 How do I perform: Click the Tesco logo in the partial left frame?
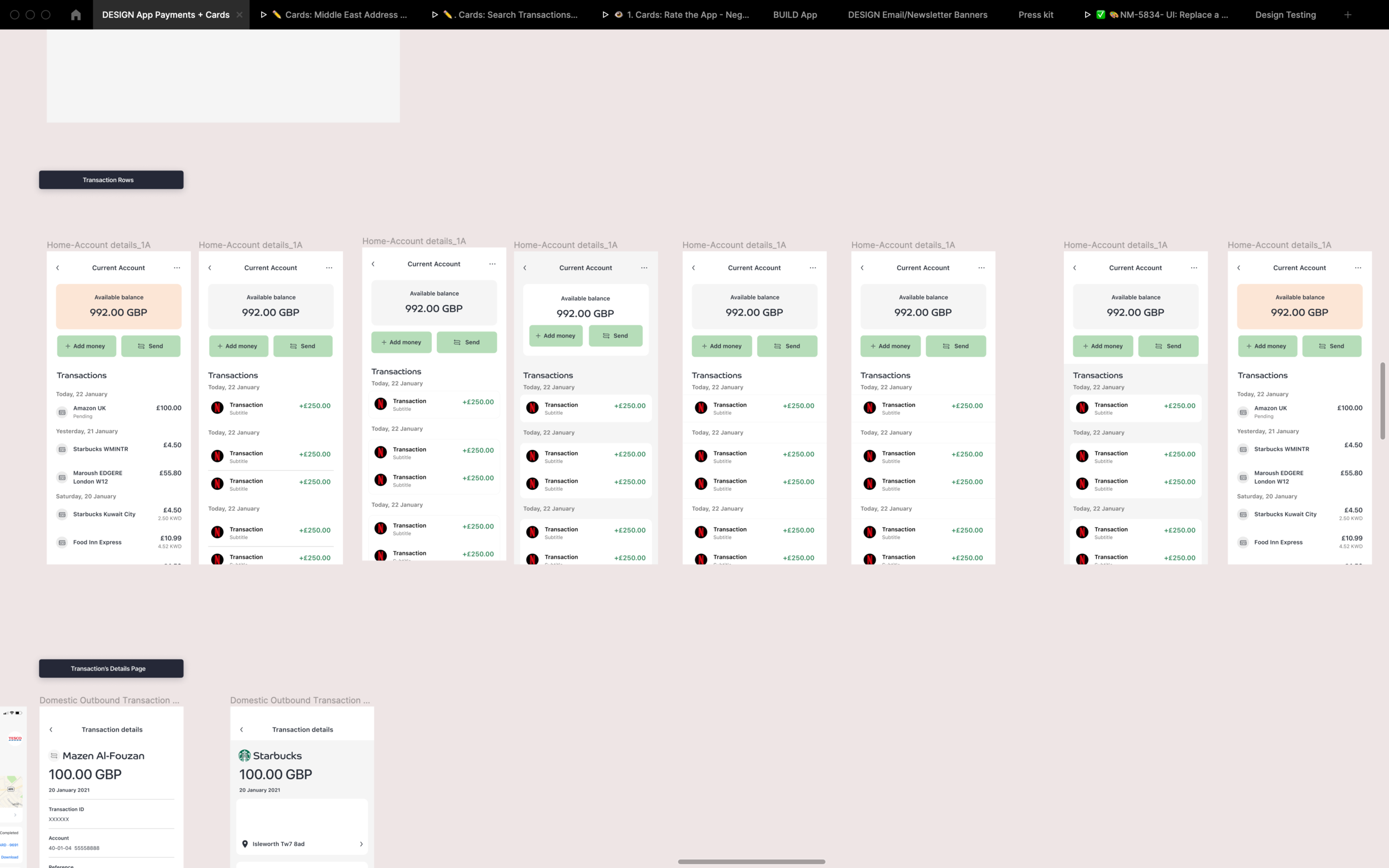[x=15, y=738]
